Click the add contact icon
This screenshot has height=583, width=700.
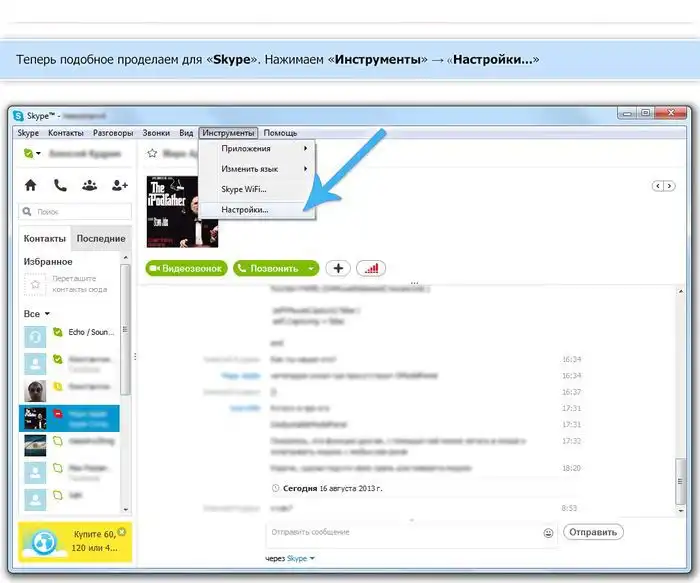pyautogui.click(x=120, y=185)
